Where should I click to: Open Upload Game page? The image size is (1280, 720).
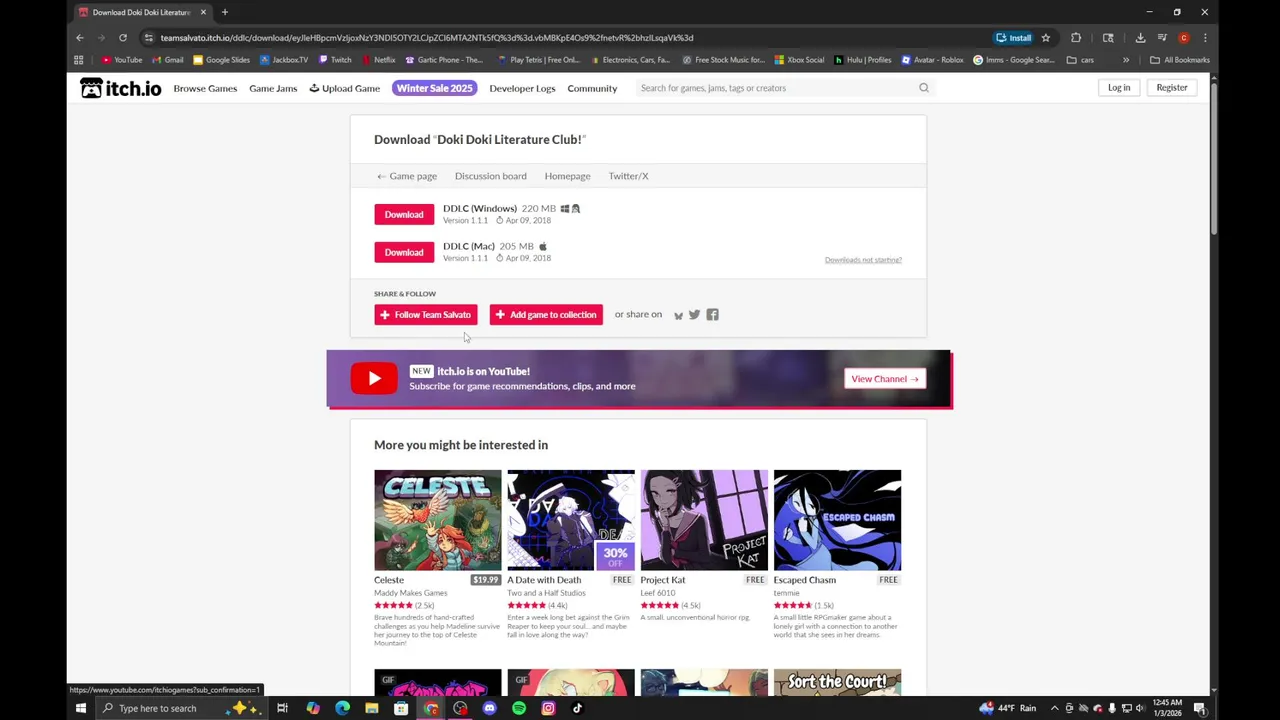coord(344,88)
